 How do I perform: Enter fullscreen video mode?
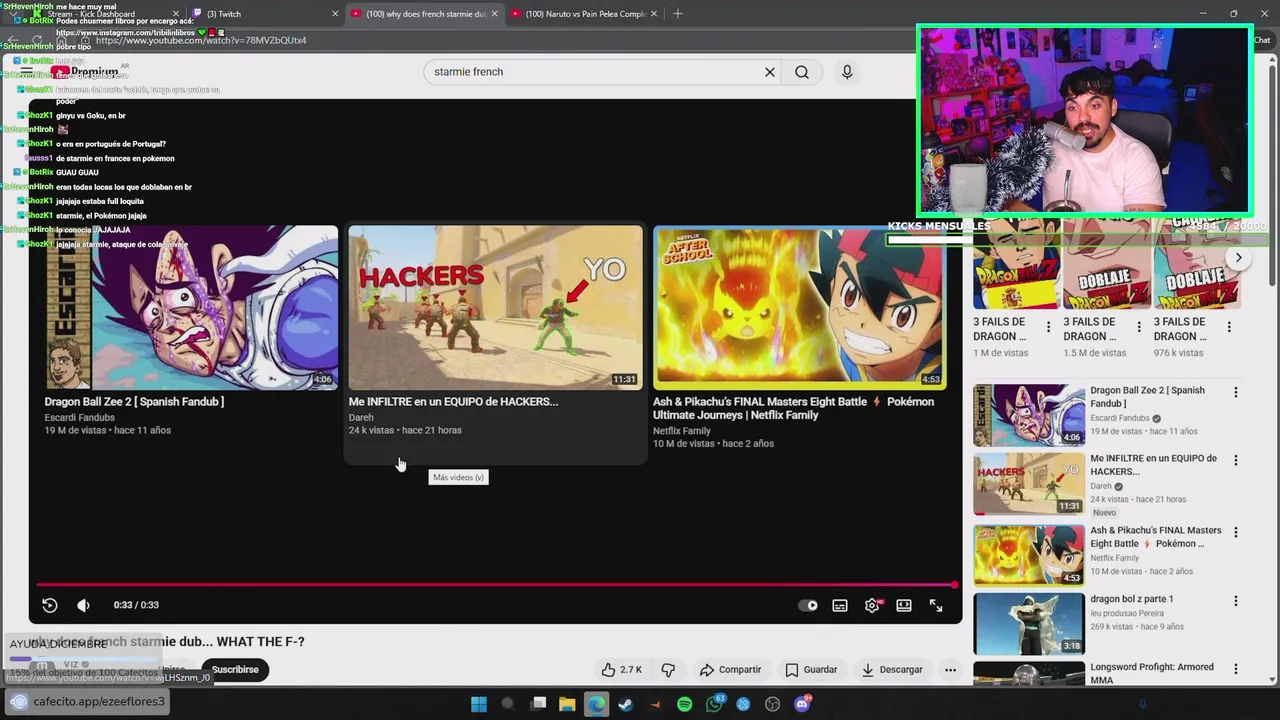[x=936, y=605]
